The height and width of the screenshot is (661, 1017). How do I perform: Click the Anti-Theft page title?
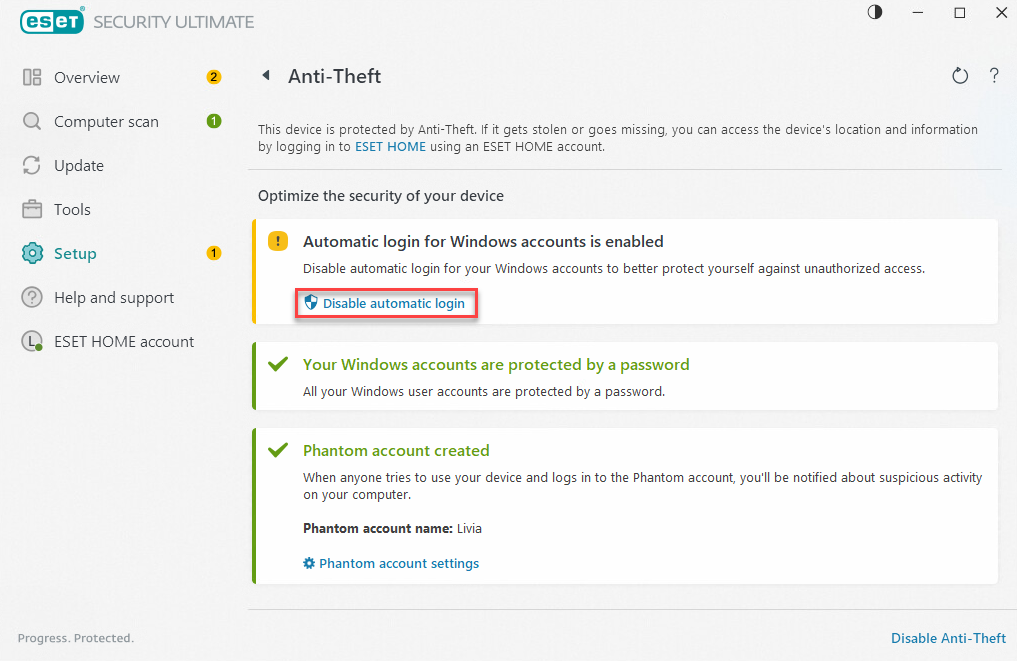335,77
